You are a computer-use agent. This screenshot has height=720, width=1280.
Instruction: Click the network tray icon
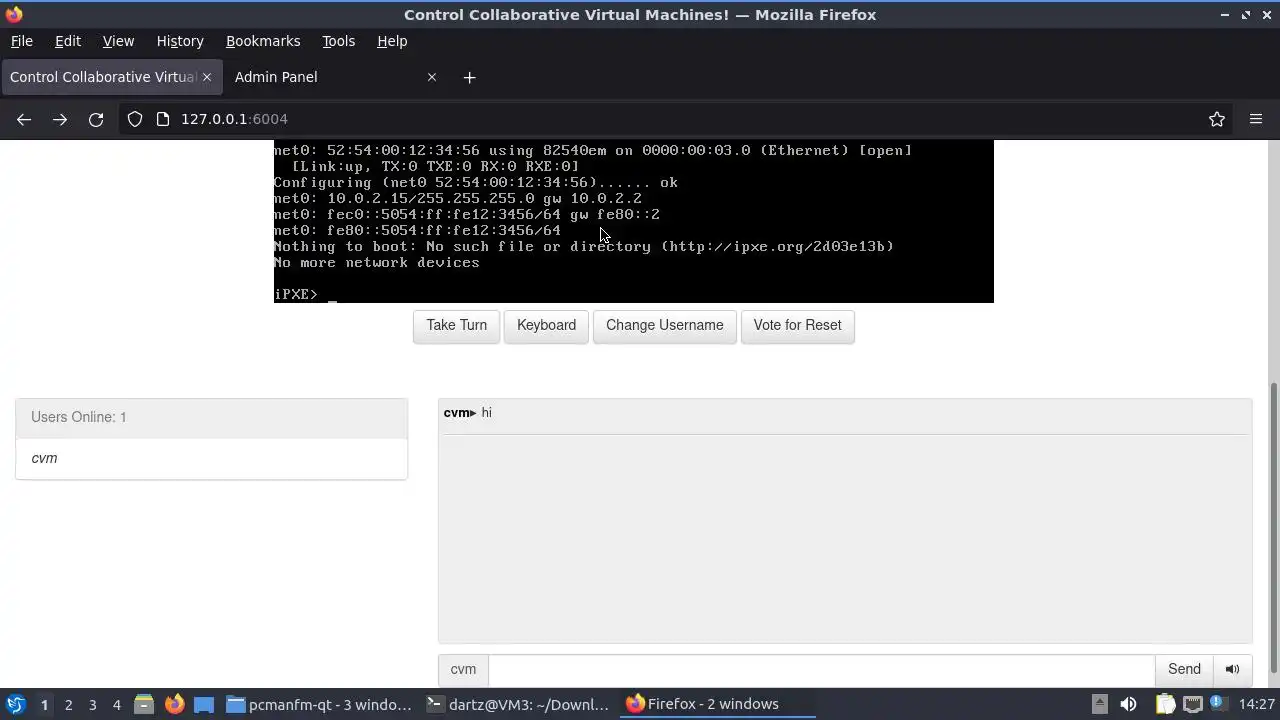click(x=1192, y=704)
